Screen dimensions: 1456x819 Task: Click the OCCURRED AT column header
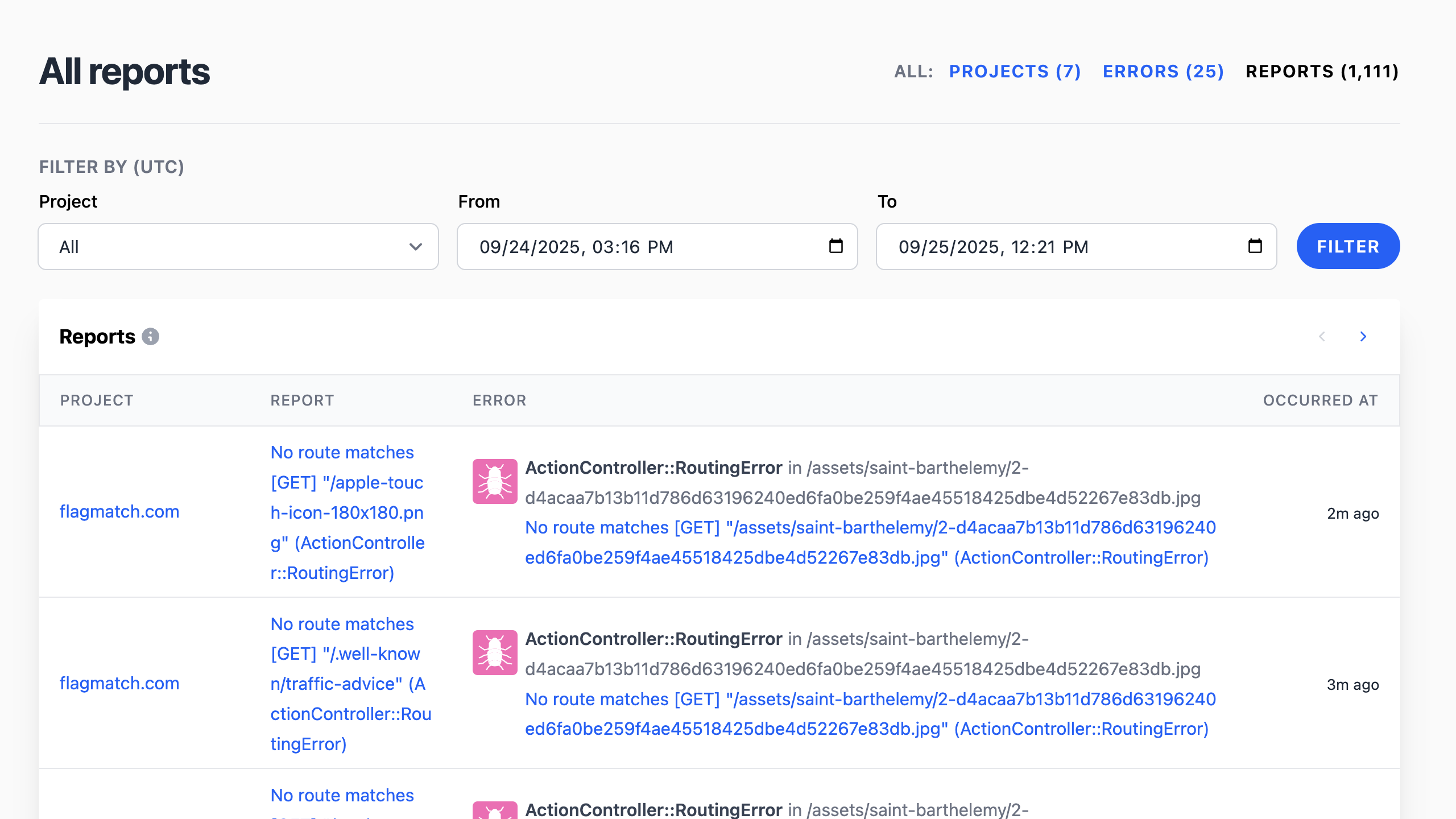pyautogui.click(x=1321, y=400)
